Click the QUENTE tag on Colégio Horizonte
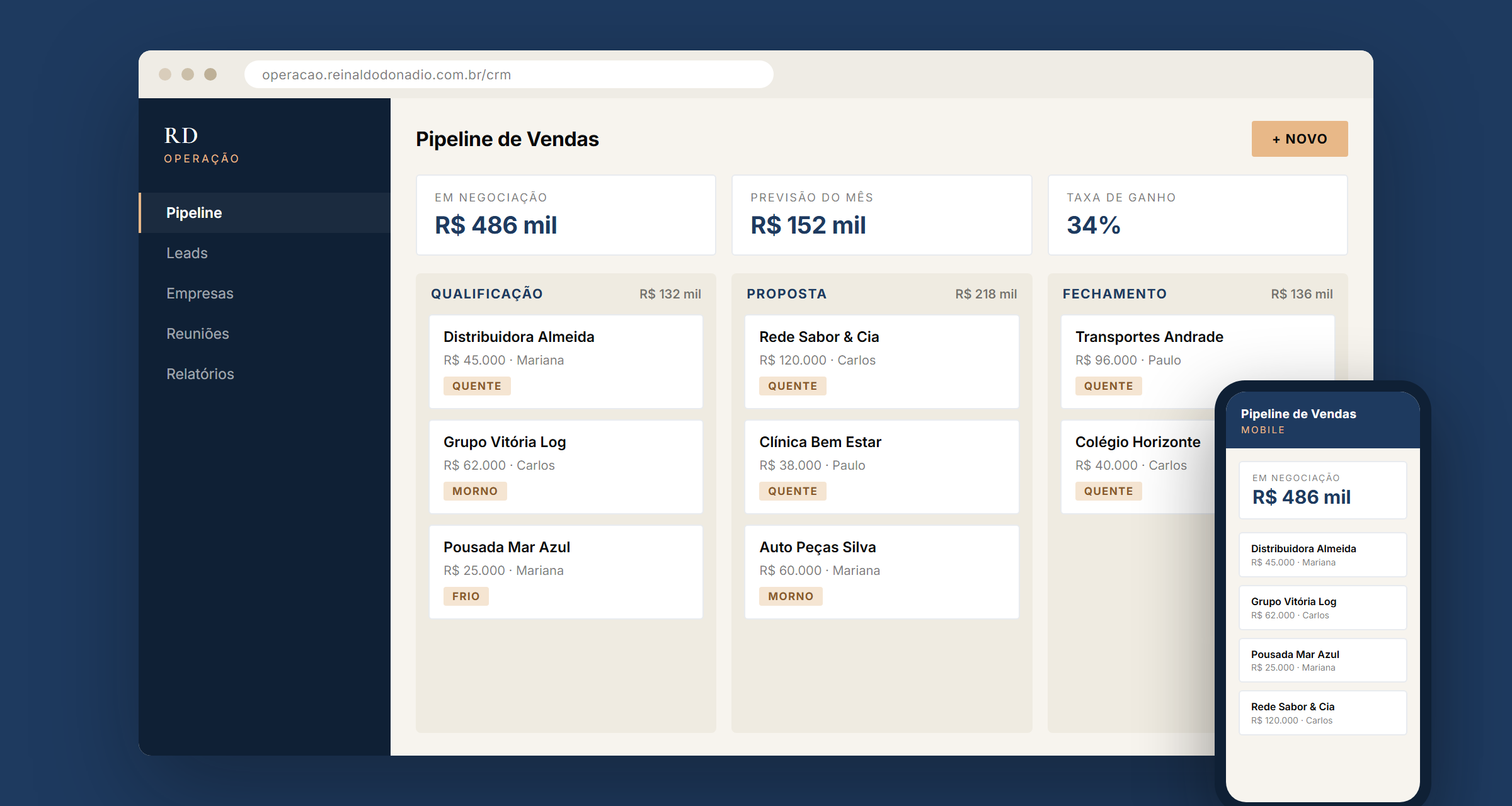The image size is (1512, 806). tap(1109, 491)
